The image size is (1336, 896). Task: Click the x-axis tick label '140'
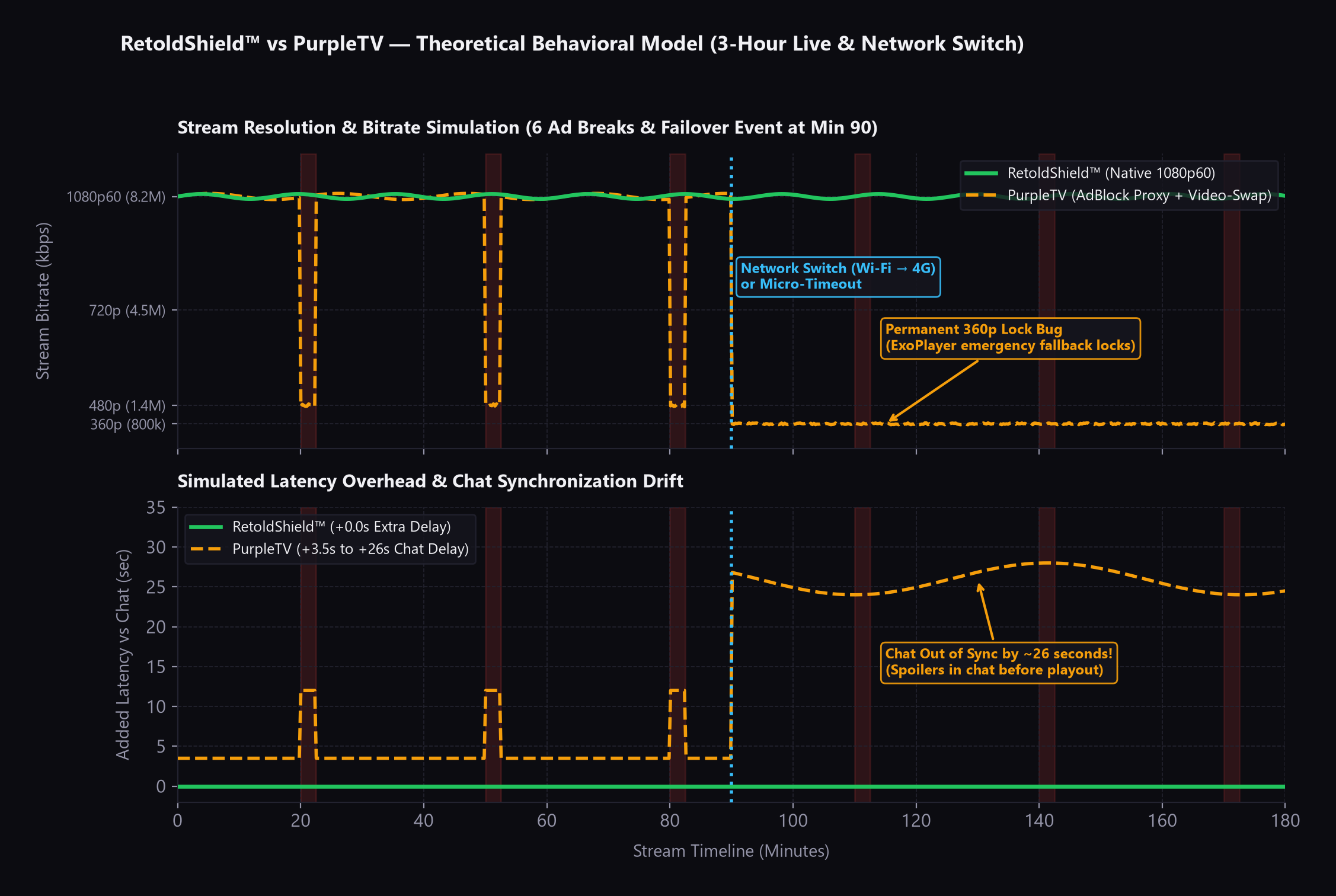click(1039, 821)
